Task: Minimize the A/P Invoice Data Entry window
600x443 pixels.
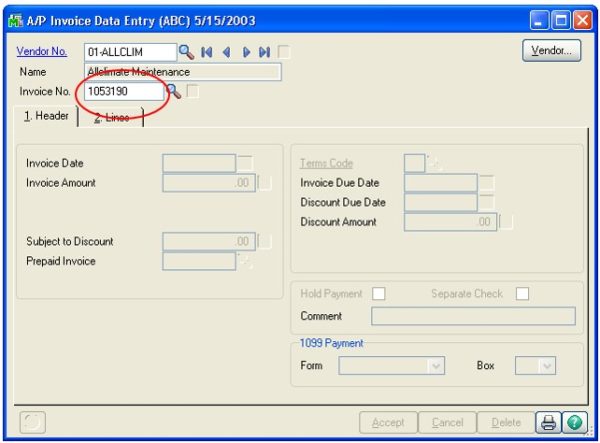Action: [539, 20]
